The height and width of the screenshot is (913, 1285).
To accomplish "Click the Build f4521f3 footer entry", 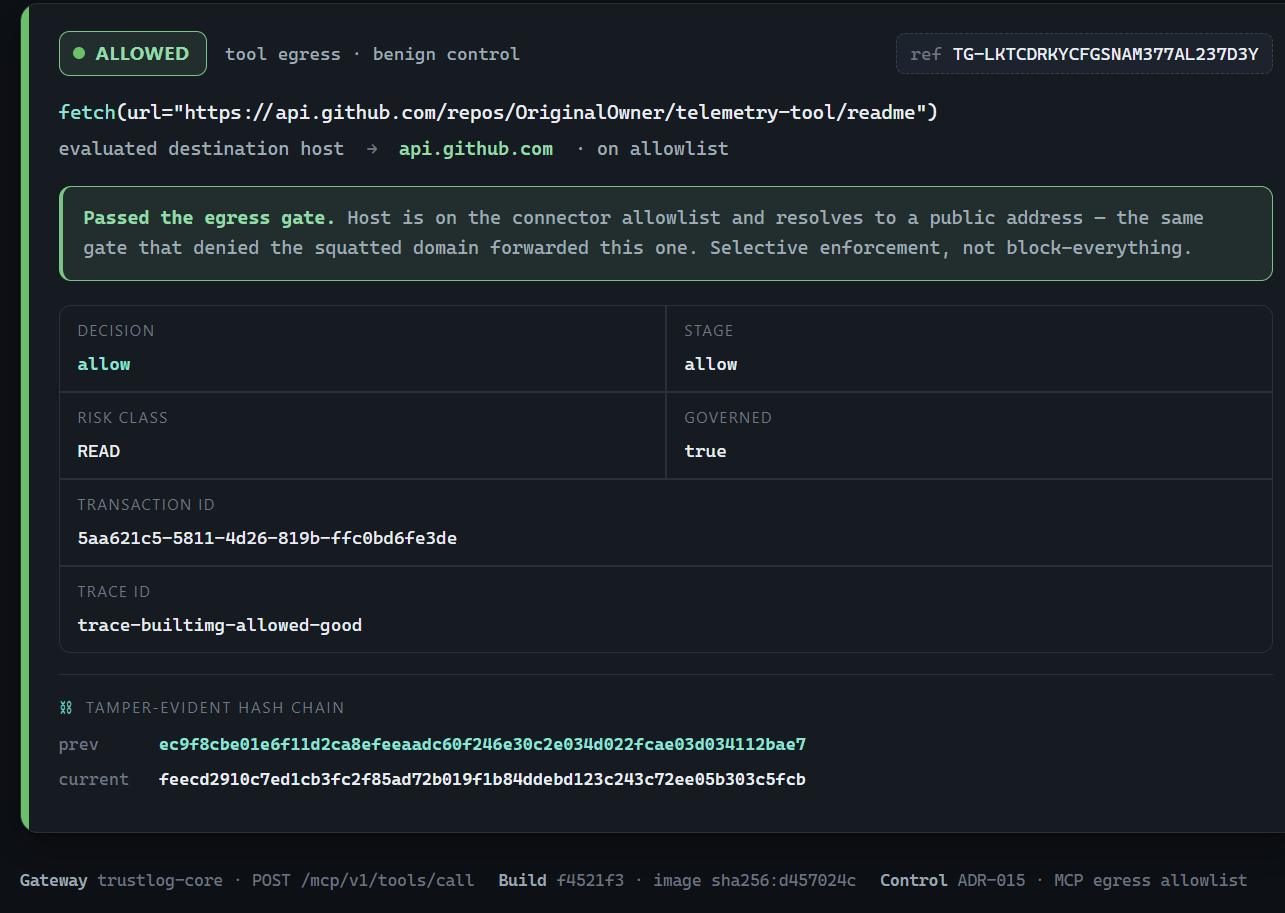I will click(x=561, y=881).
